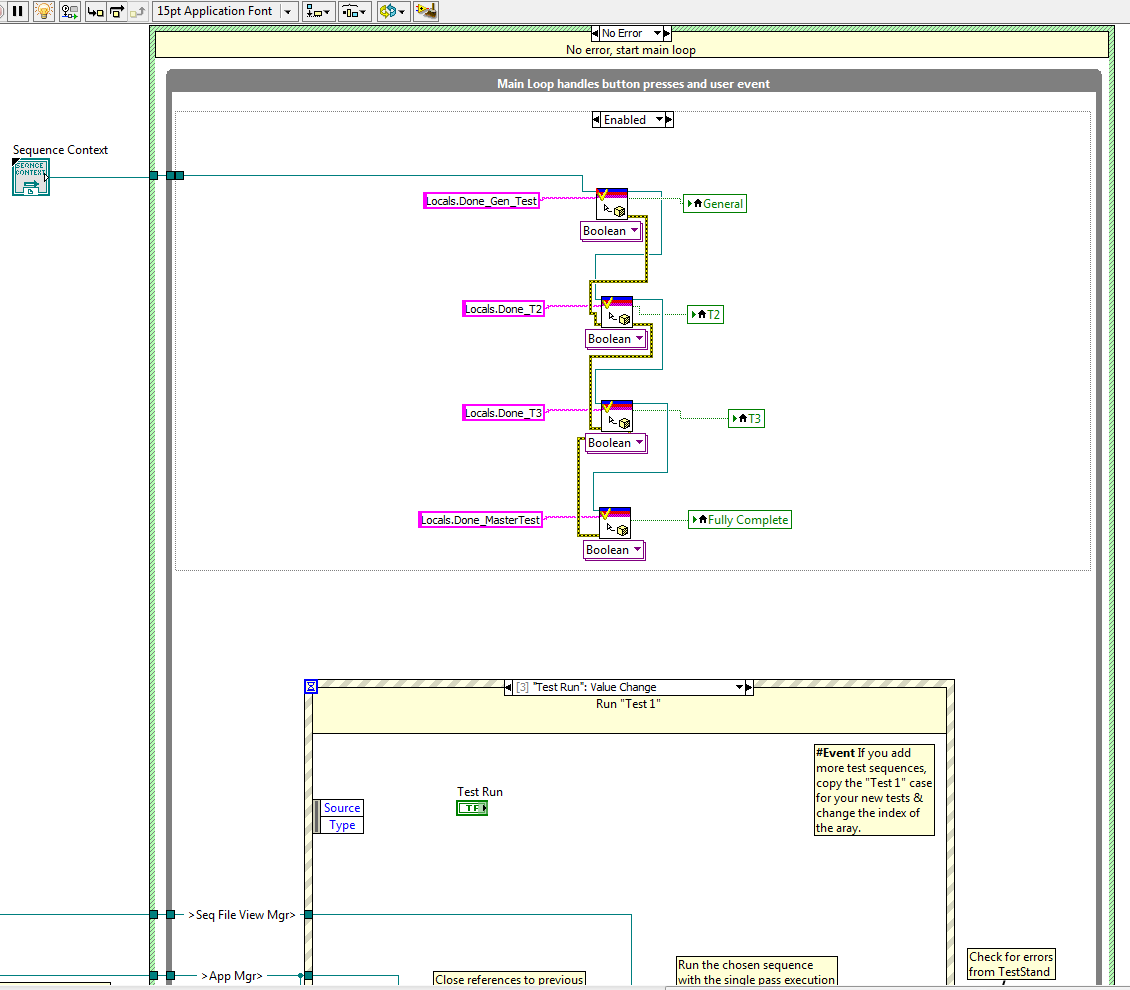This screenshot has width=1130, height=990.
Task: Click property node wired to Locals.Done_Gen_Test
Action: [612, 204]
